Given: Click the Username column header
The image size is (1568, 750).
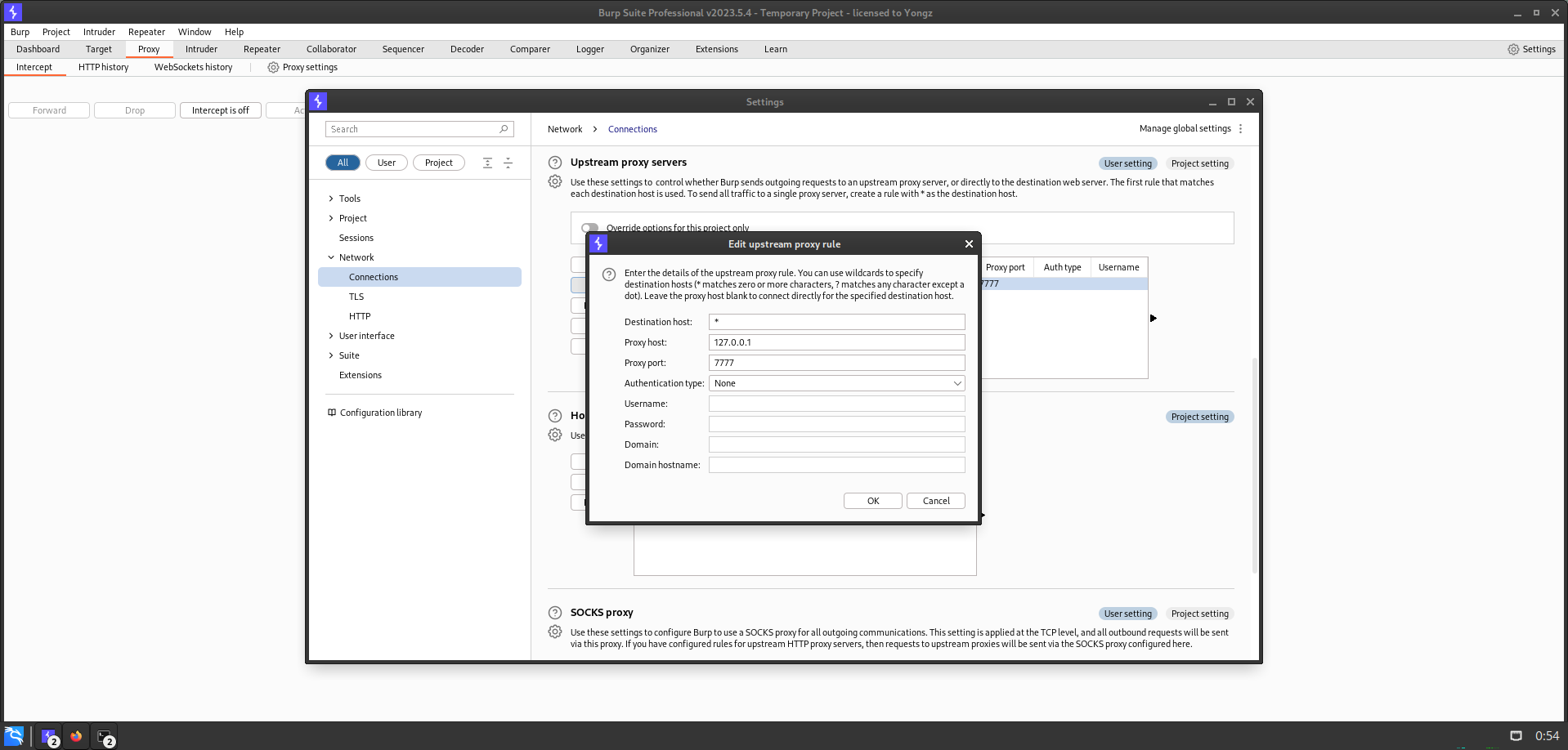Looking at the screenshot, I should point(1118,267).
